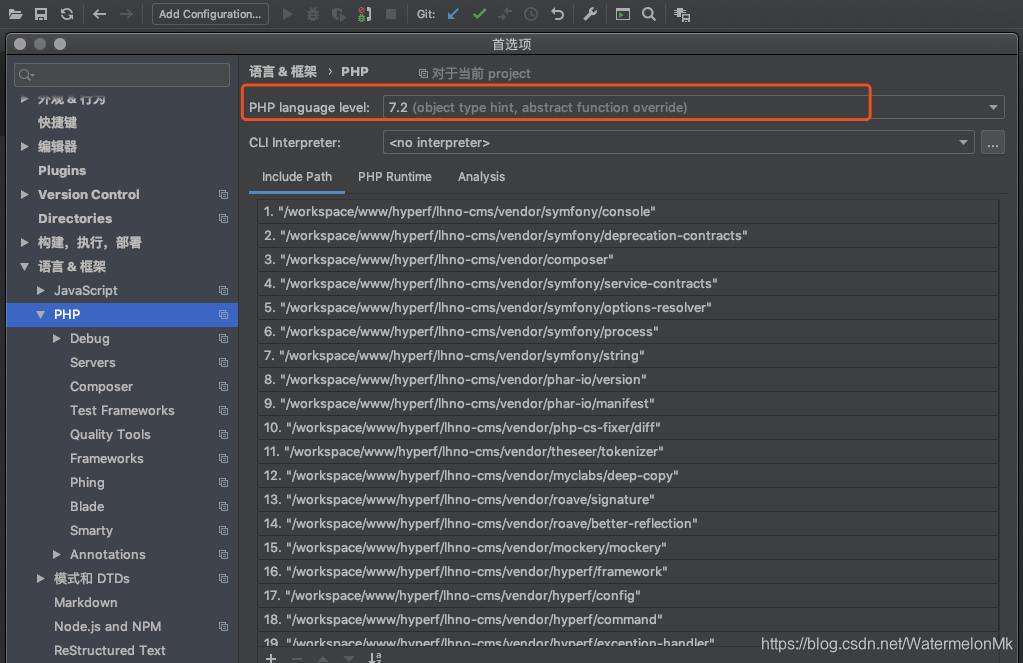Navigate forward with the right arrow

[x=126, y=14]
